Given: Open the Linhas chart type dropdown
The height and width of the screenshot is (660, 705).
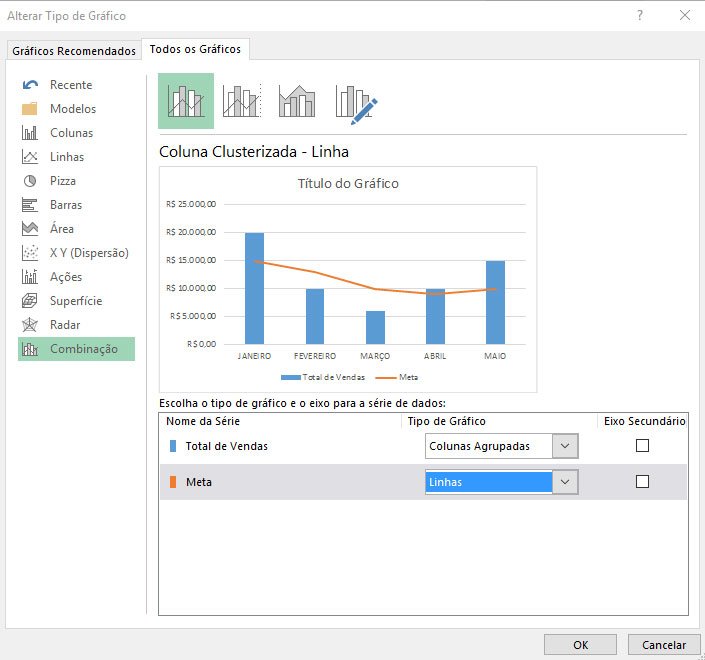Looking at the screenshot, I should [x=566, y=482].
